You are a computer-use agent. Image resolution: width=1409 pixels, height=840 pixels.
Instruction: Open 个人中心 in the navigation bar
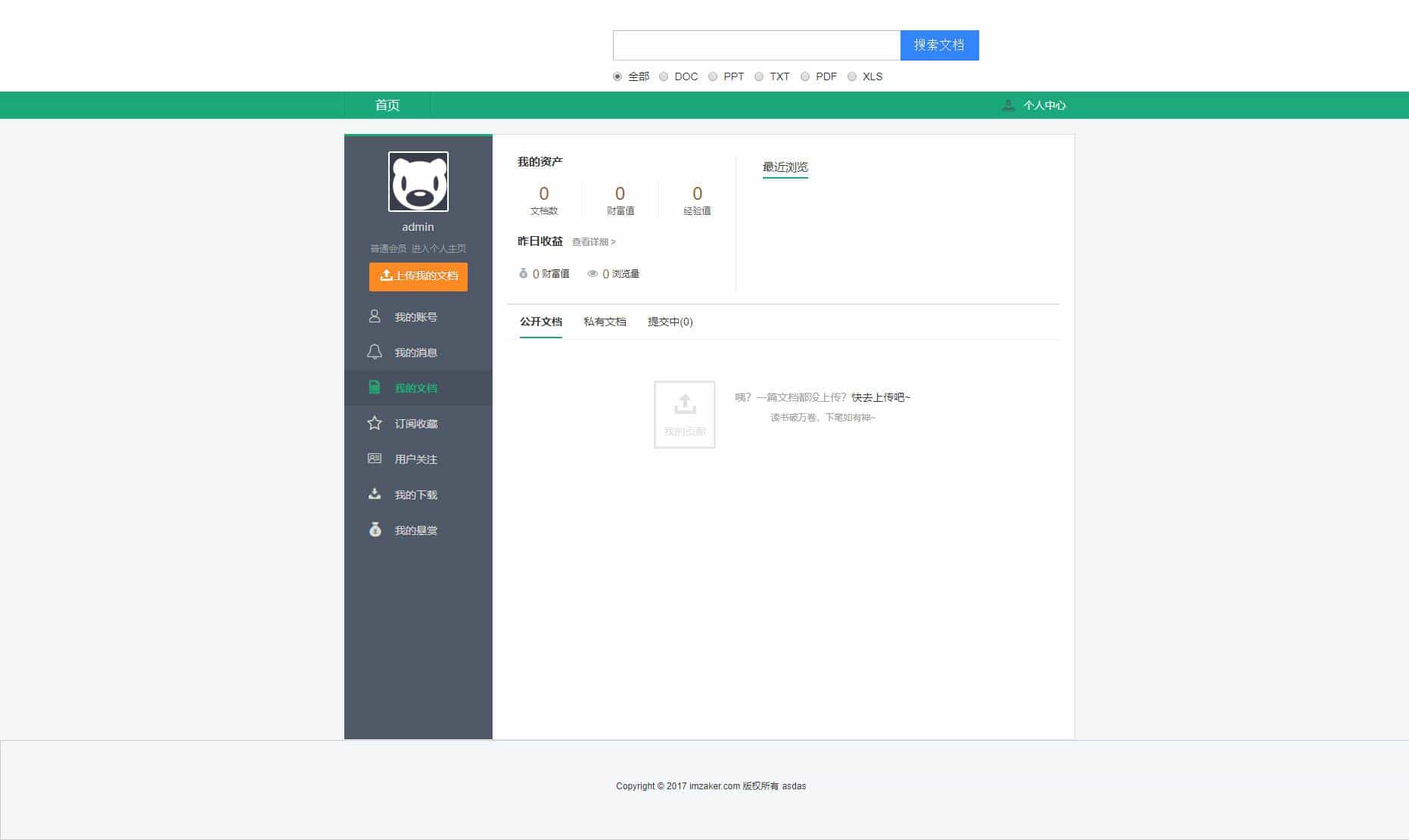(x=1044, y=105)
